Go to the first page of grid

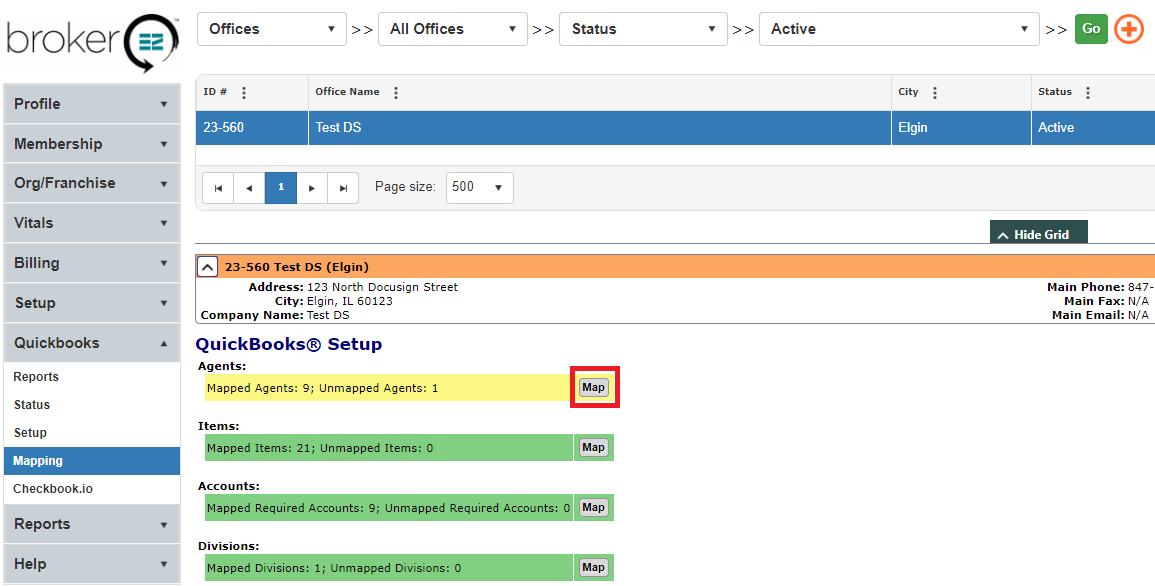coord(218,188)
